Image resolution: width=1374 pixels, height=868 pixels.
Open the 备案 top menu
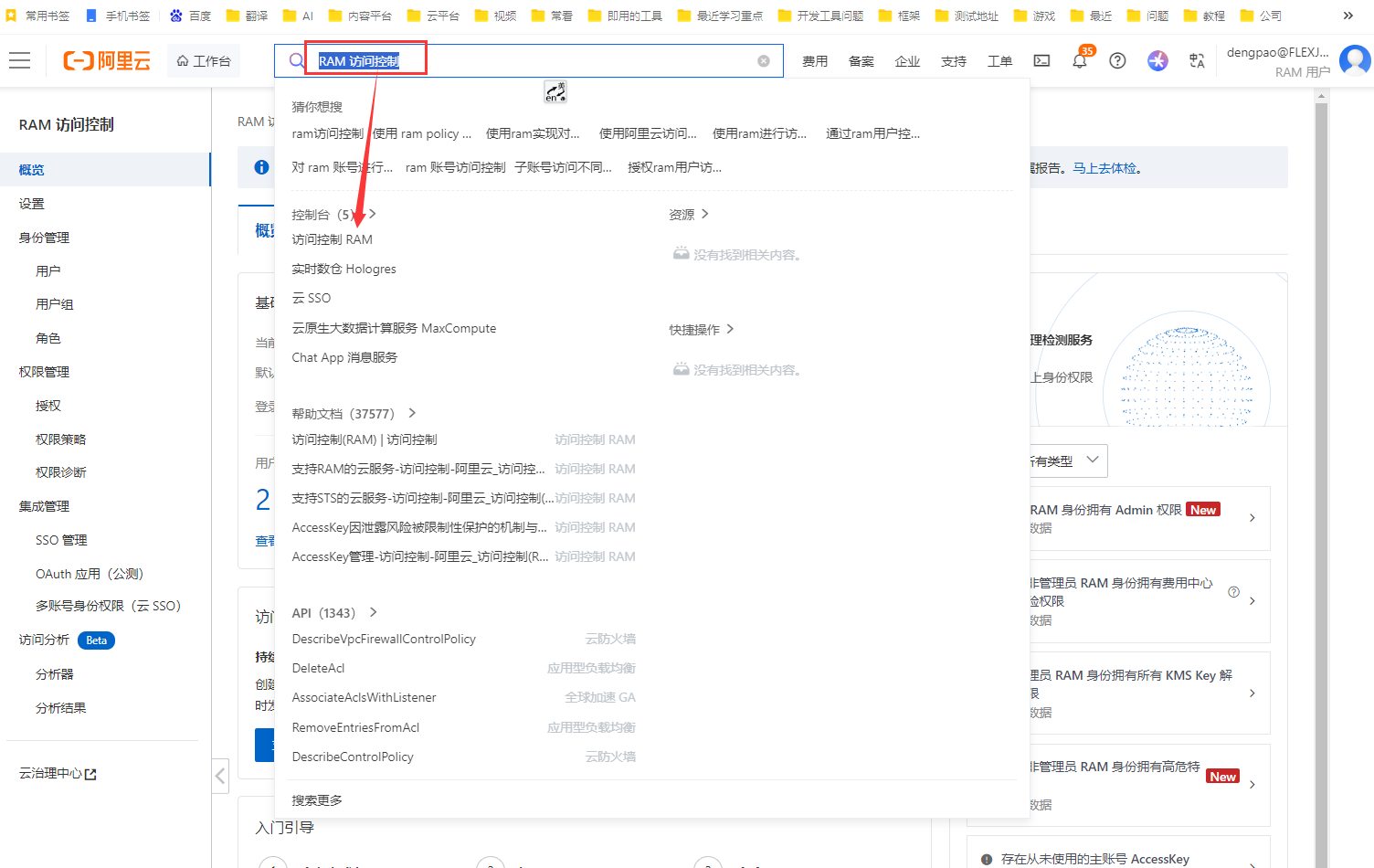click(861, 61)
